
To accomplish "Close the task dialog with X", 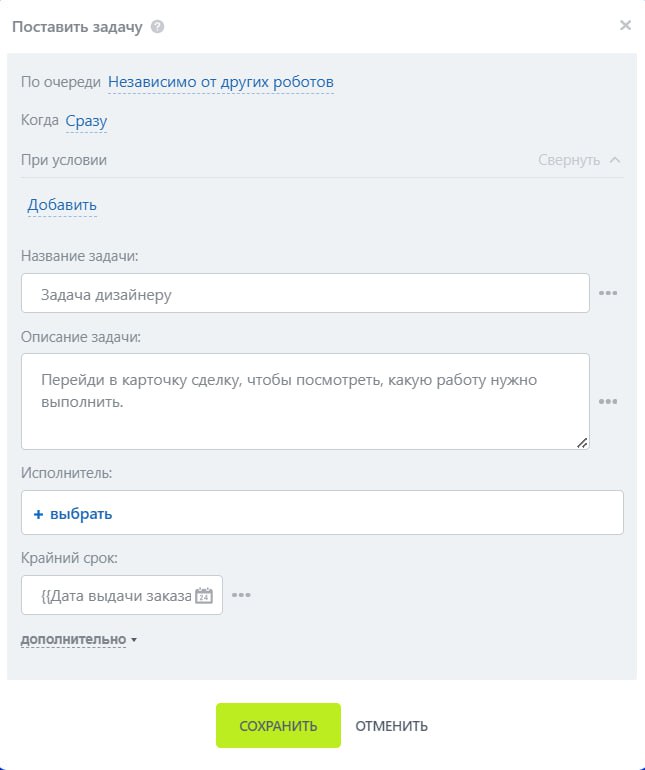I will 625,26.
